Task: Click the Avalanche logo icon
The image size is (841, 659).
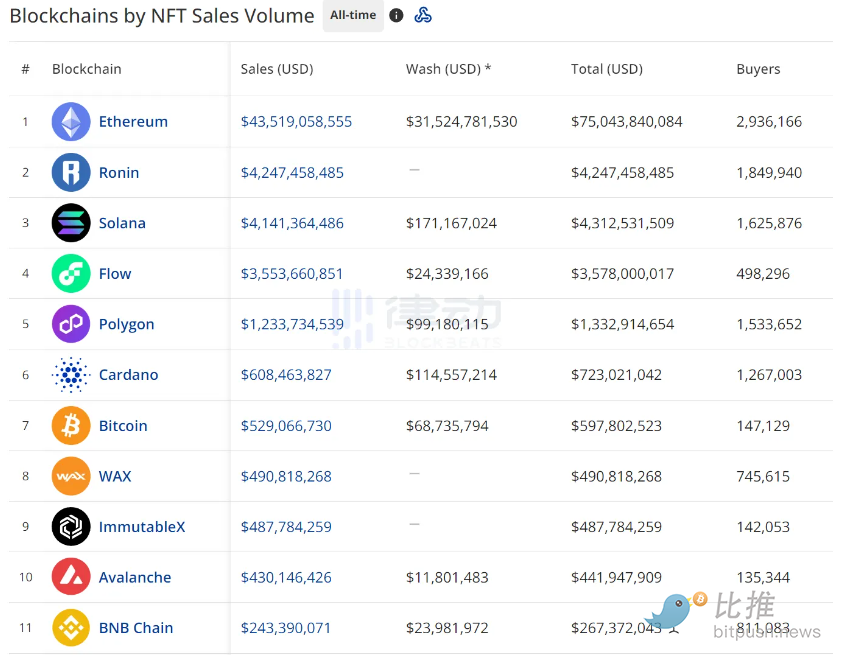Action: 71,577
